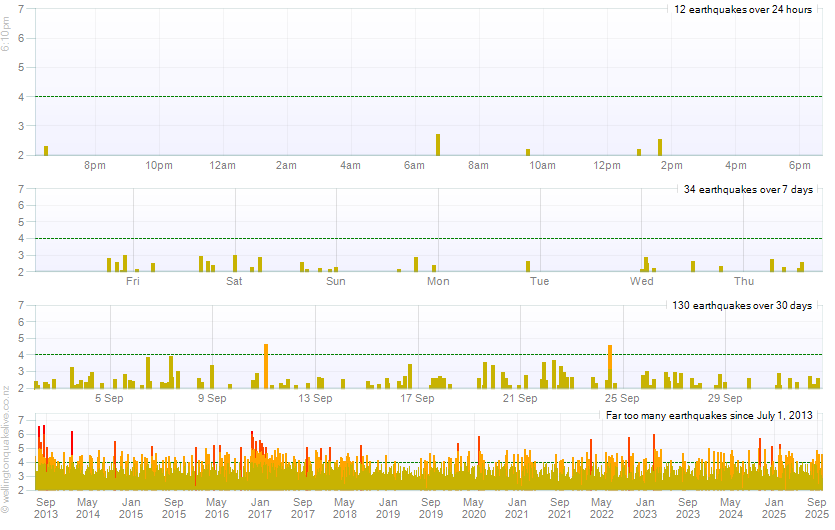The height and width of the screenshot is (530, 835).
Task: Click the red spike near Jan 2023
Action: 654,445
